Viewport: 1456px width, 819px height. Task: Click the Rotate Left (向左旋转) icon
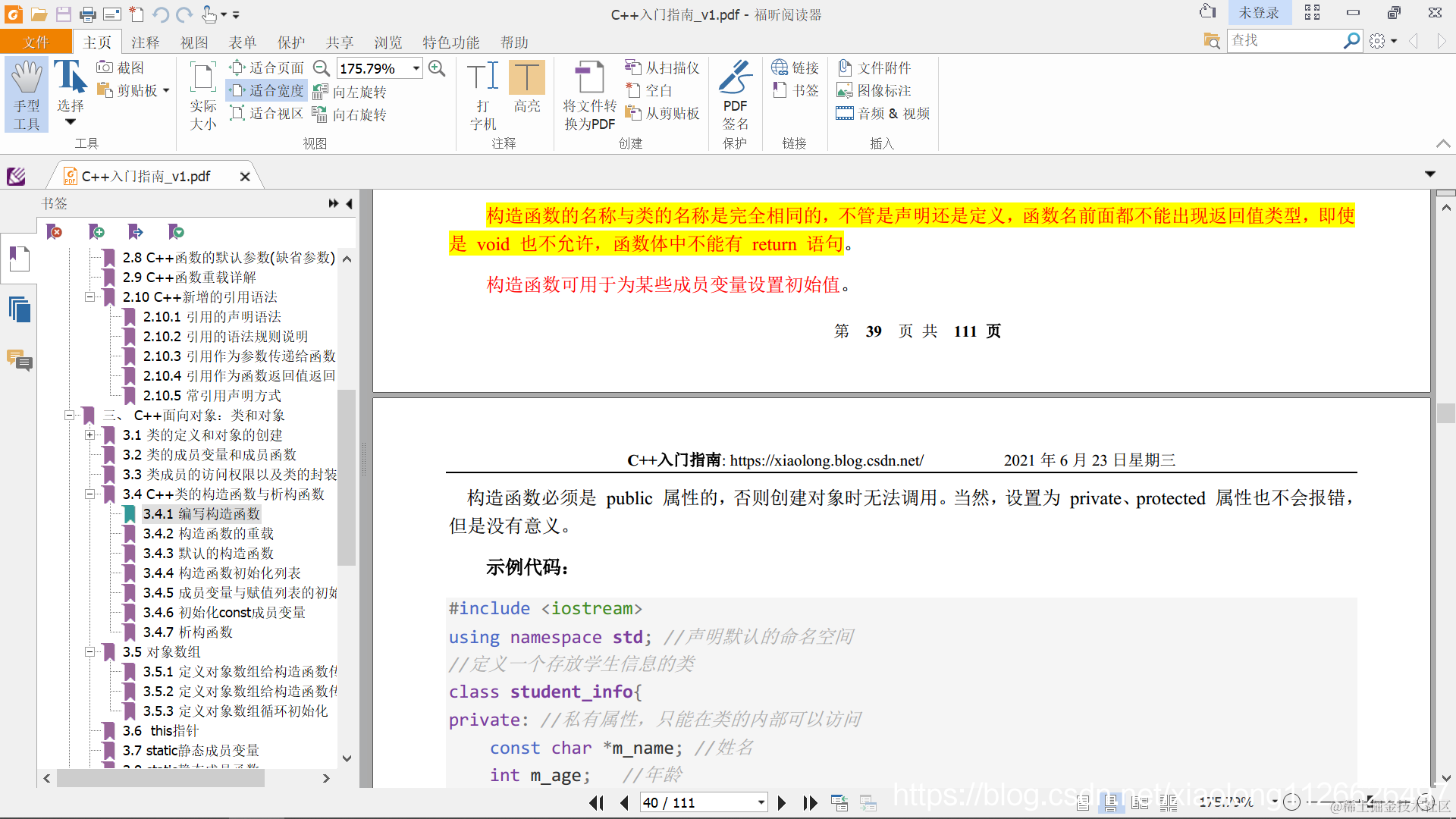pos(321,92)
